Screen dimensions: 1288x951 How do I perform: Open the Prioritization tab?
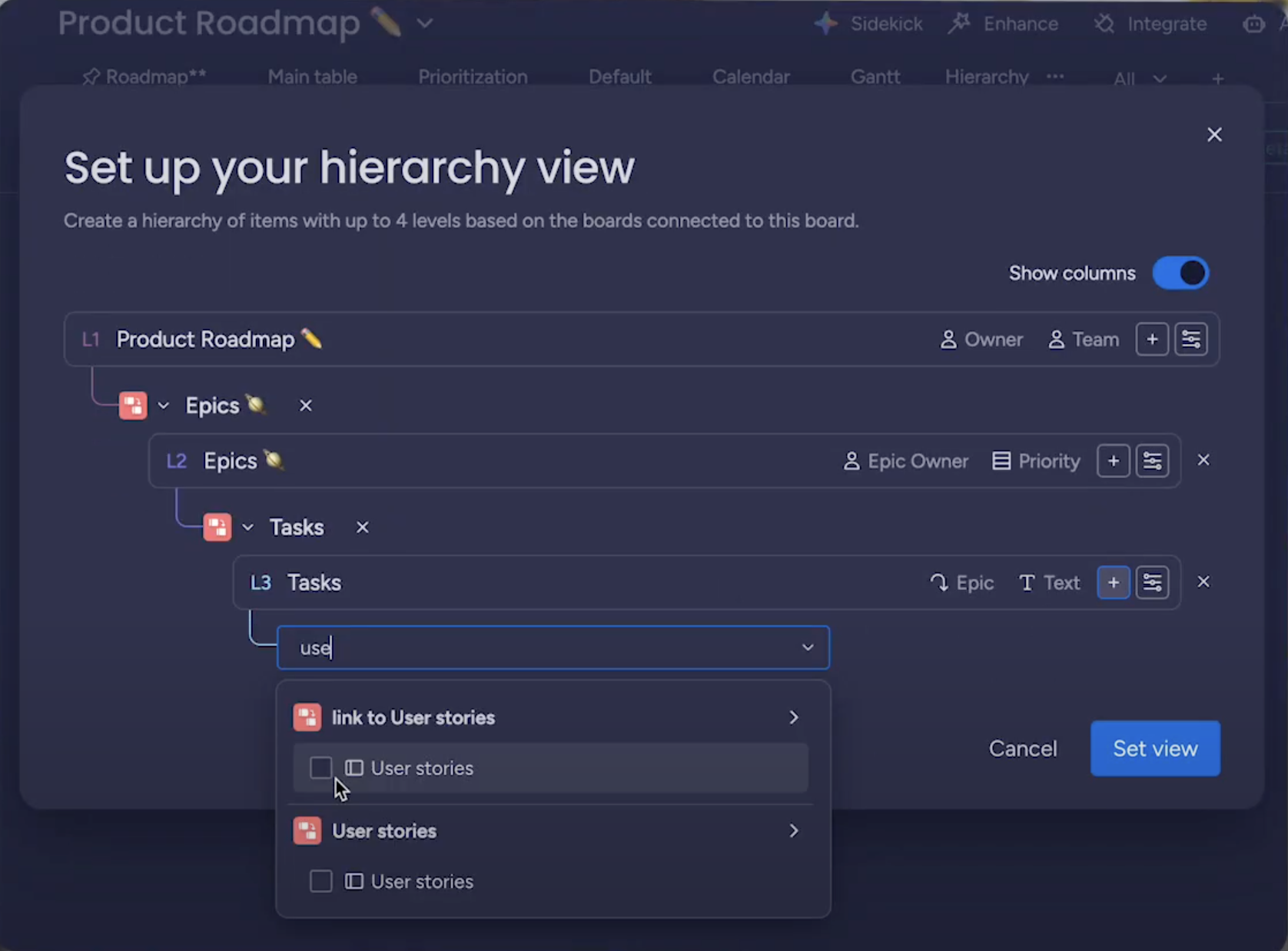[473, 77]
